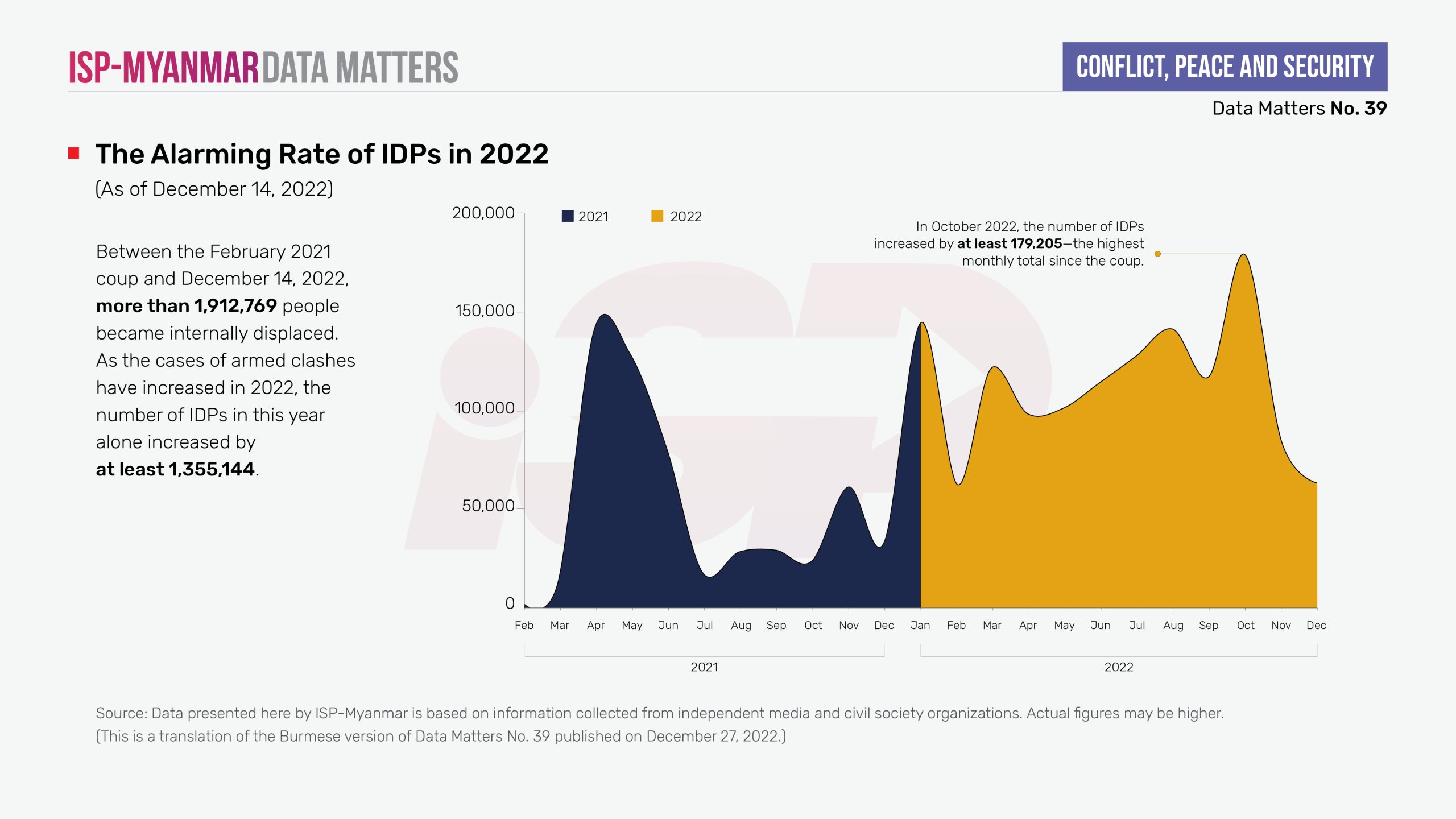Screen dimensions: 1456x819
Task: Click the 2022 year bracket label
Action: pos(1119,667)
